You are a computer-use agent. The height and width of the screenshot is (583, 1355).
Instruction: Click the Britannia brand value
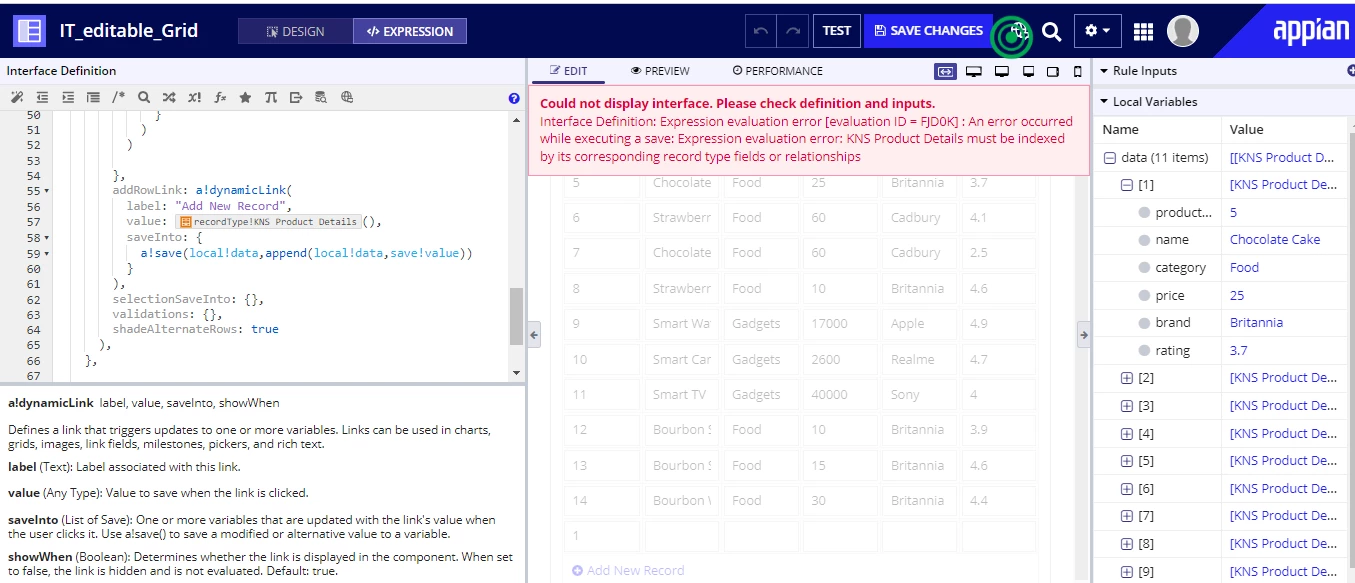point(1256,323)
